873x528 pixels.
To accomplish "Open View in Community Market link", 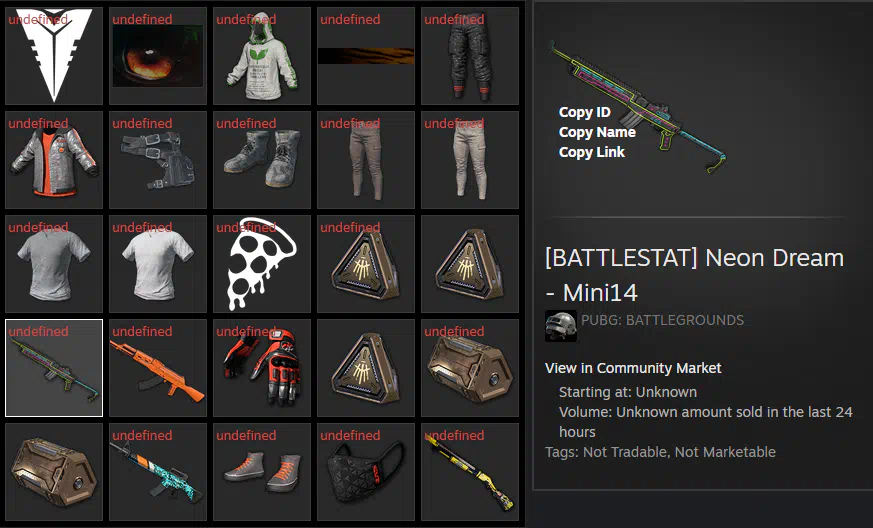I will click(633, 368).
